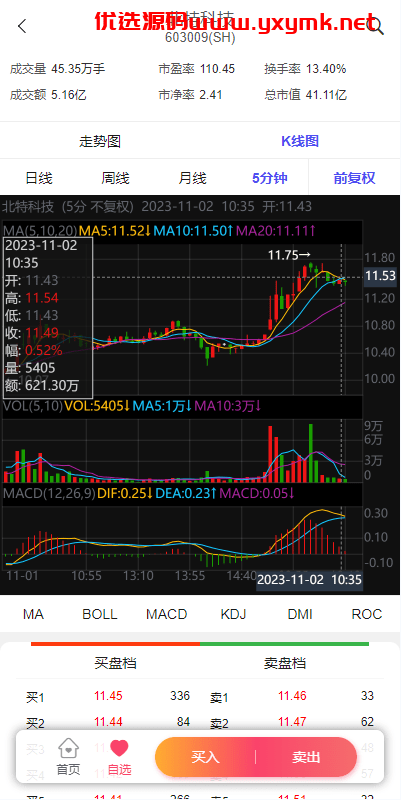Image resolution: width=401 pixels, height=800 pixels.
Task: Click the 收: 11.49 tooltip row
Action: pos(32,333)
